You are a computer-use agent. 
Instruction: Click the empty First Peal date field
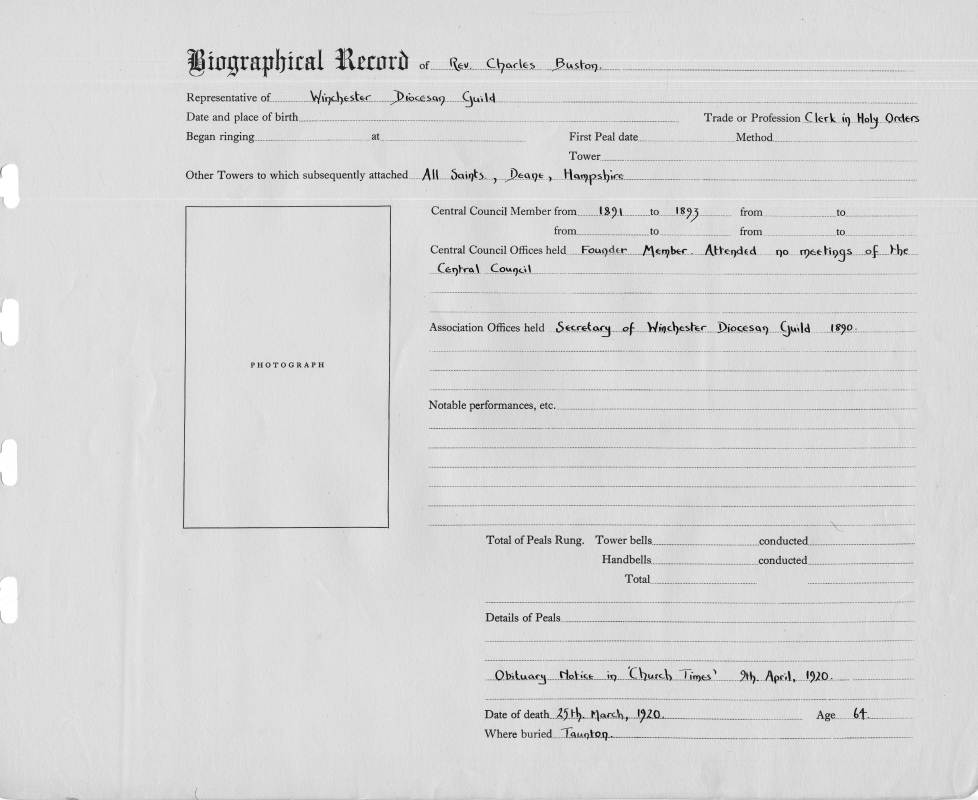[x=682, y=138]
